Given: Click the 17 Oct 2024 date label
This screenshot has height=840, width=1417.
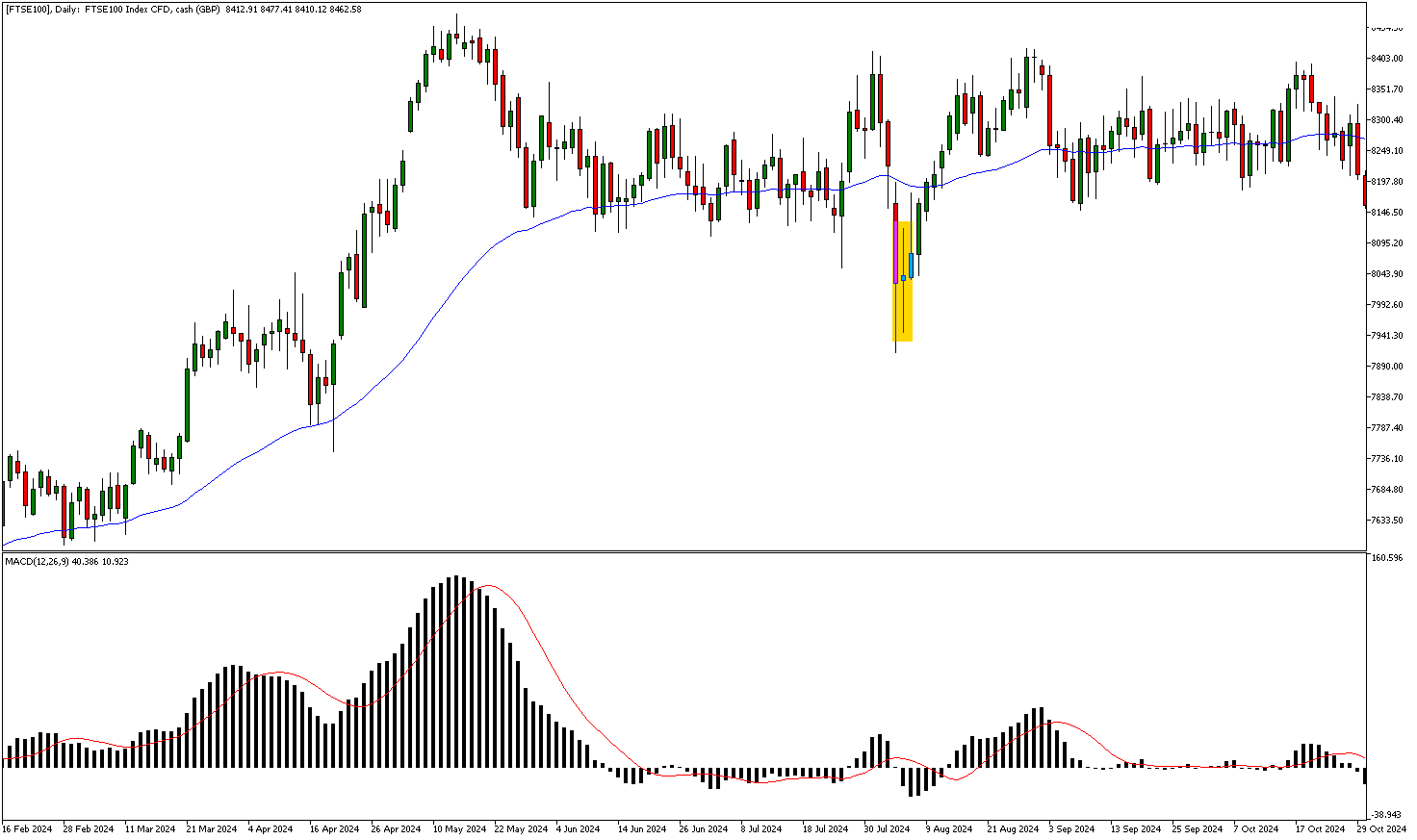Looking at the screenshot, I should (x=1320, y=828).
